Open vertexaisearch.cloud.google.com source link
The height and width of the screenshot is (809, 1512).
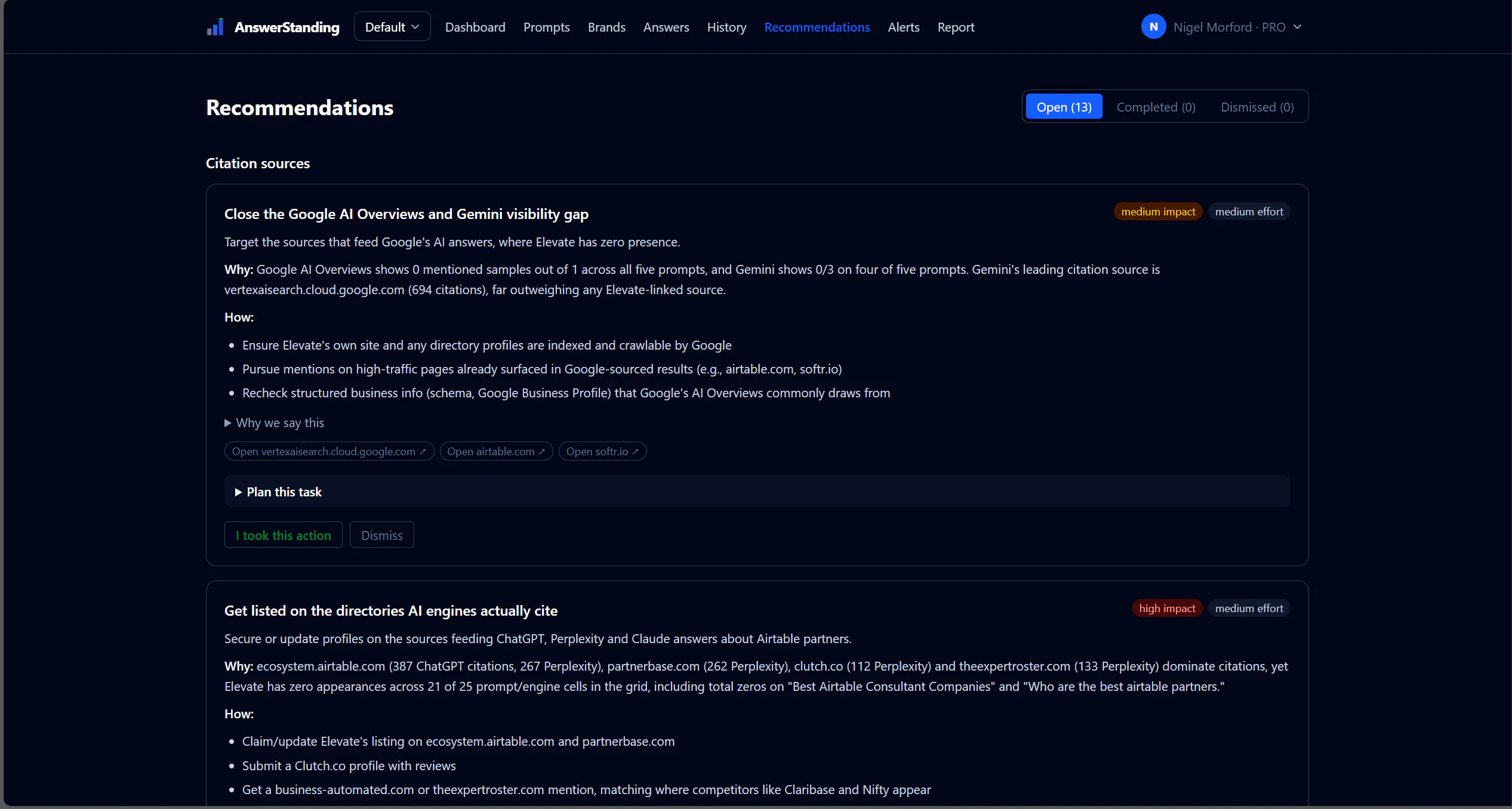[329, 452]
